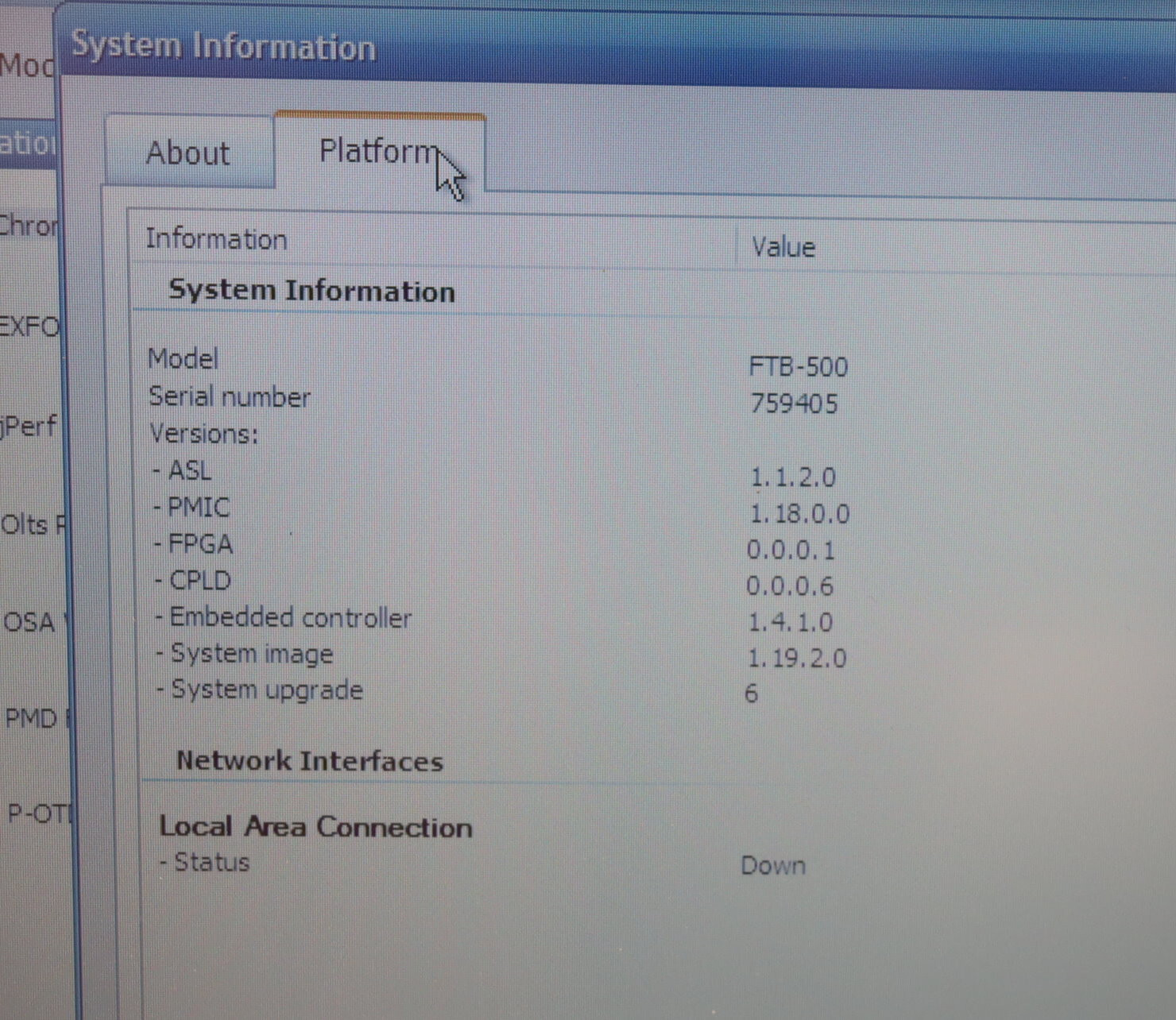Select the PMIC row label

[x=191, y=507]
